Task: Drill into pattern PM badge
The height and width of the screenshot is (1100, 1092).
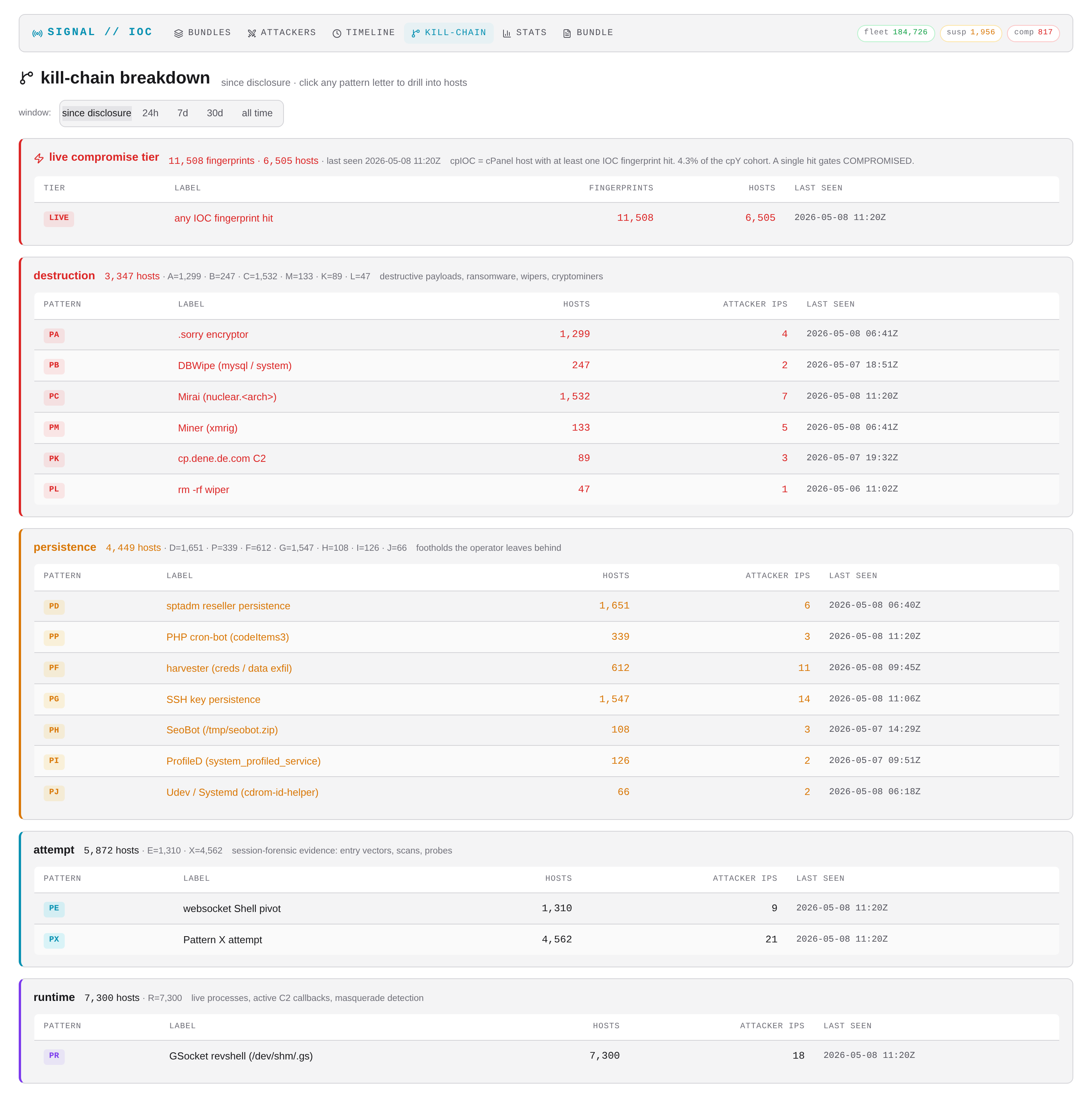Action: [54, 429]
